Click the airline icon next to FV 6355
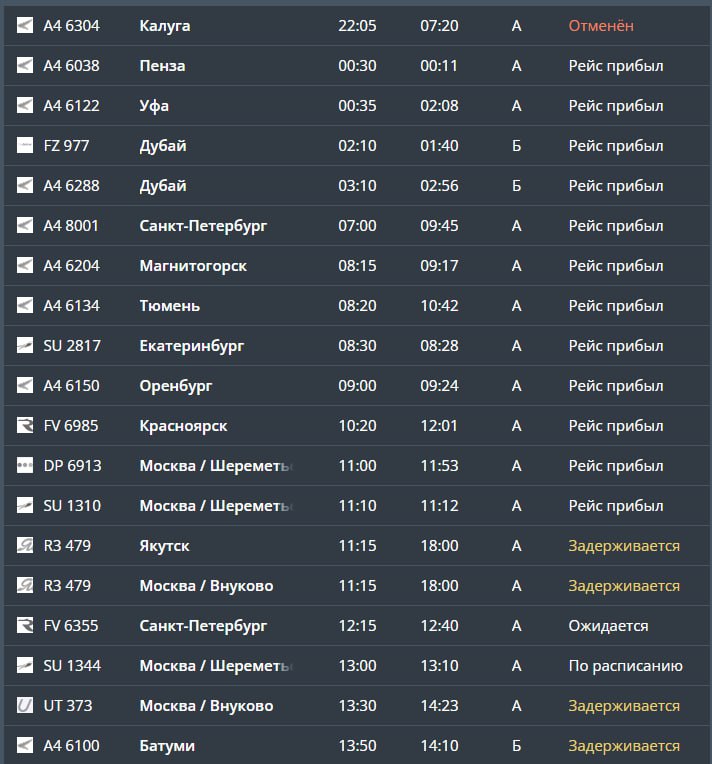The width and height of the screenshot is (712, 764). point(25,626)
